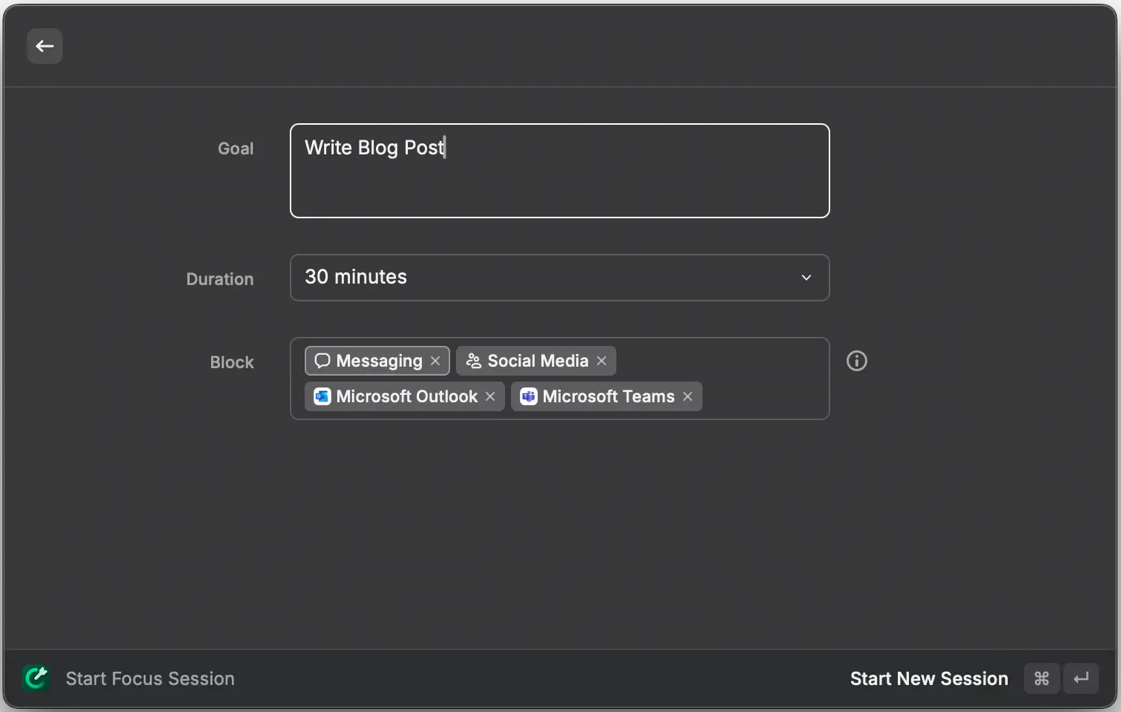
Task: Click the back arrow button
Action: (x=45, y=46)
